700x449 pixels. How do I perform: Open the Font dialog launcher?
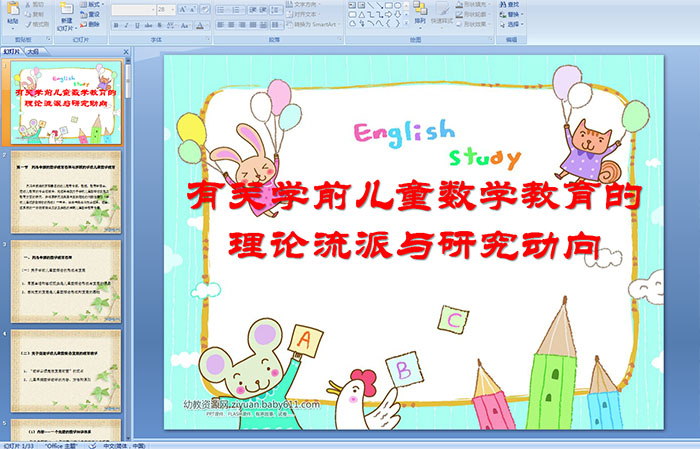click(208, 39)
